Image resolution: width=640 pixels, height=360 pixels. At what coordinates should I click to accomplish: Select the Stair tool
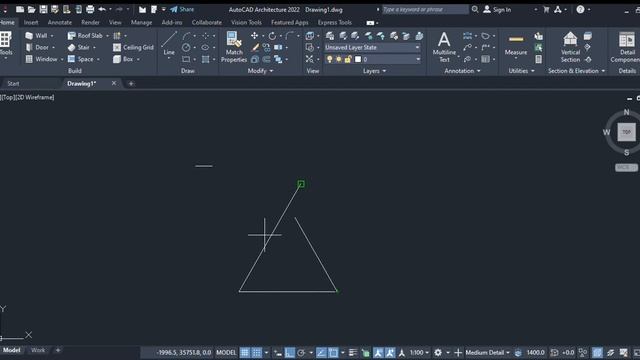coord(78,47)
